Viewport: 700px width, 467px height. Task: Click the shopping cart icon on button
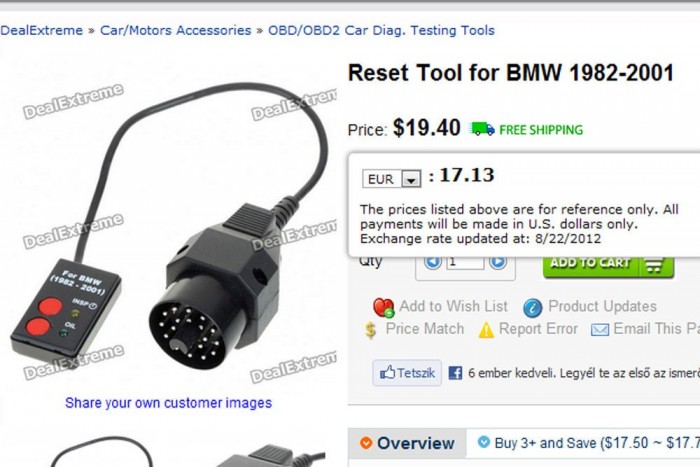654,265
